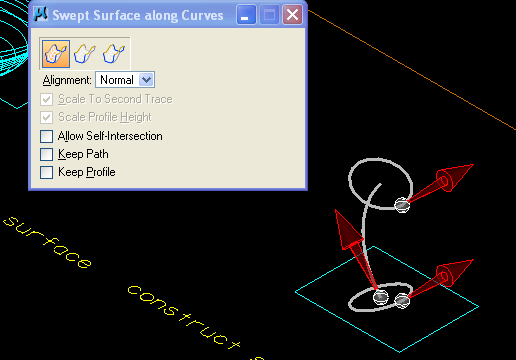Click the MicroStation icon in dialog title bar

pos(41,15)
